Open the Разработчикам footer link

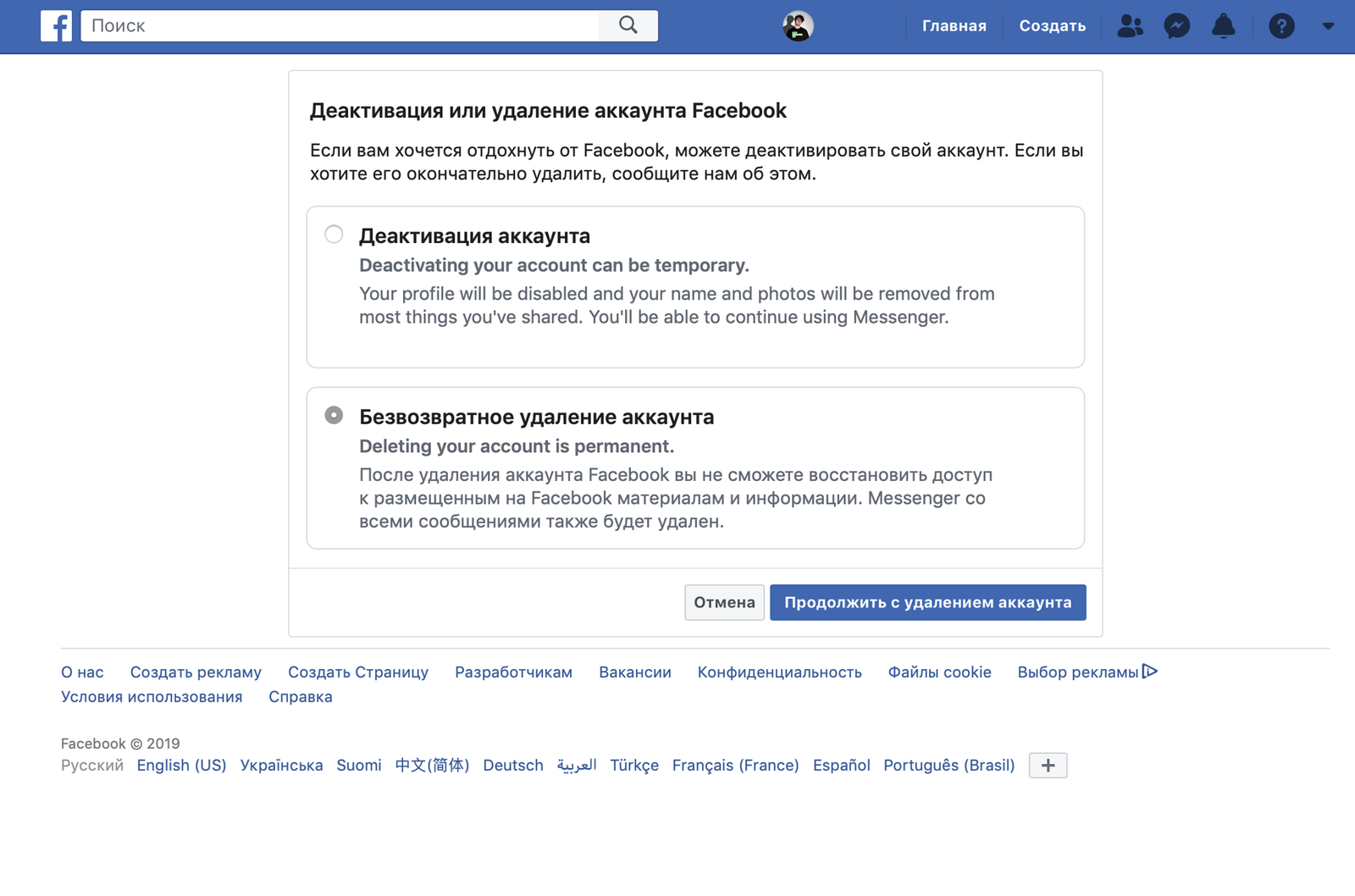point(513,672)
